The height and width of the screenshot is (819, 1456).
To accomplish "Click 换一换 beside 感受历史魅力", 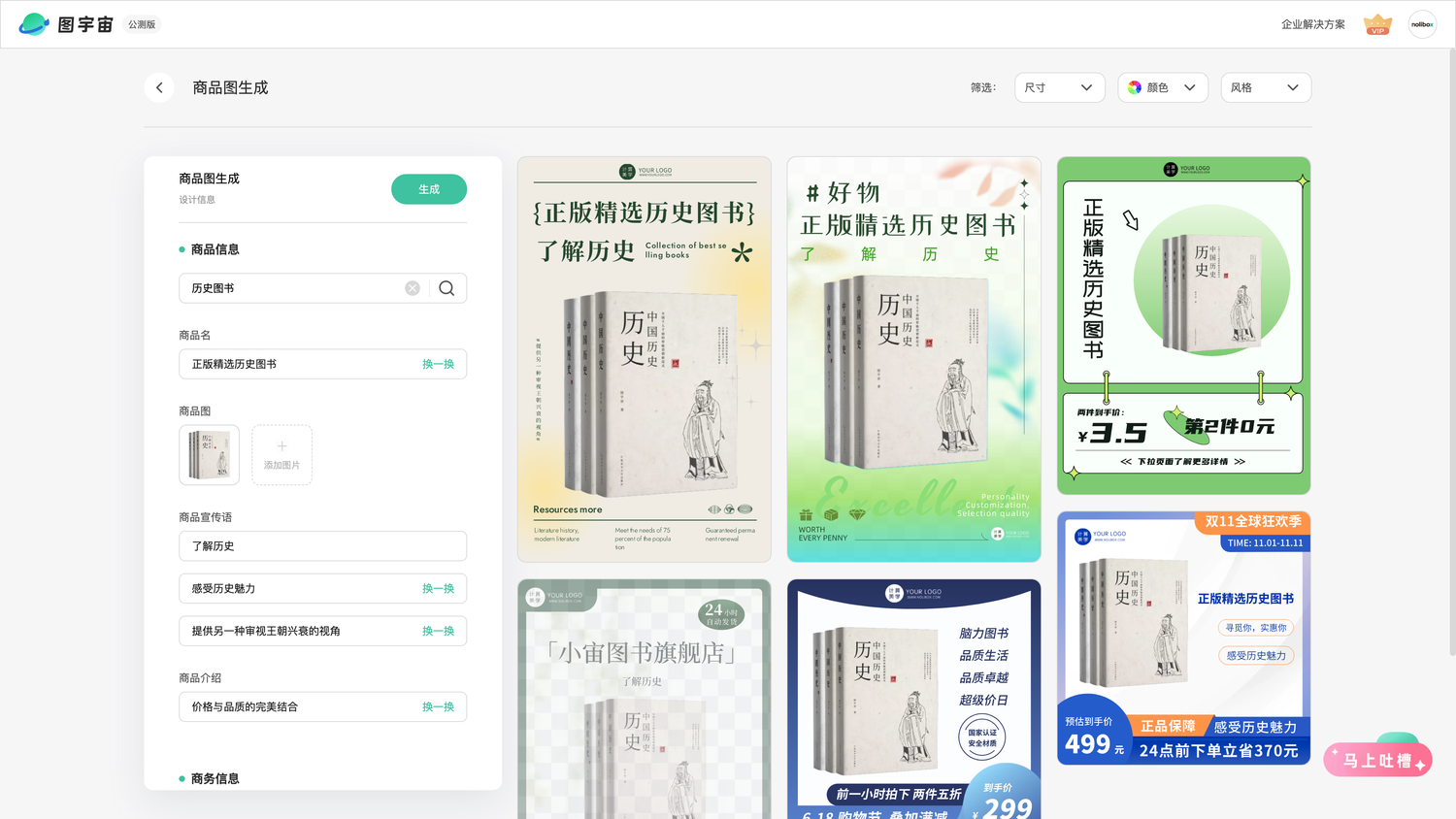I will (438, 589).
